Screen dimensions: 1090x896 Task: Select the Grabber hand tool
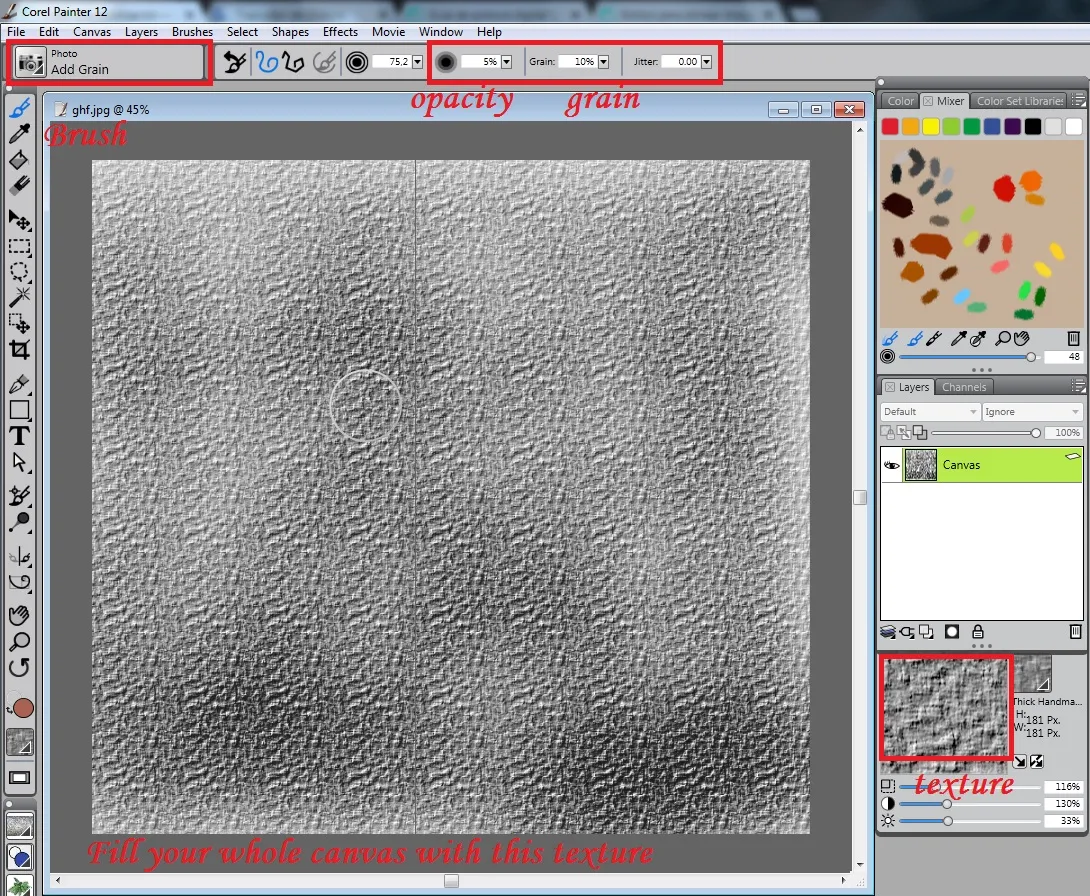[x=19, y=615]
